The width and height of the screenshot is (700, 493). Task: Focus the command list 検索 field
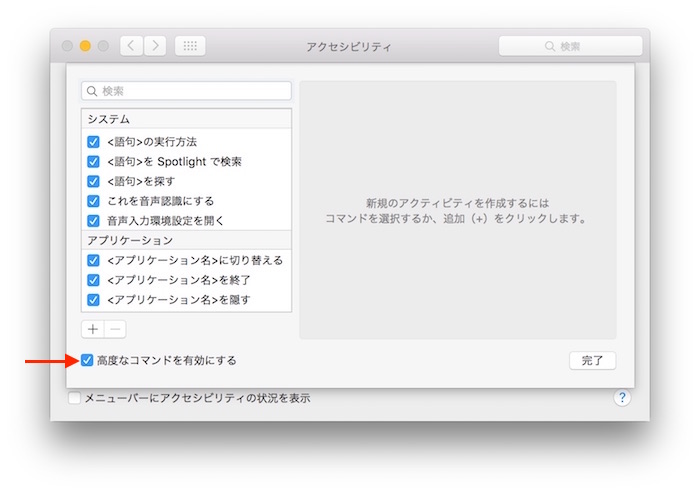(x=186, y=91)
